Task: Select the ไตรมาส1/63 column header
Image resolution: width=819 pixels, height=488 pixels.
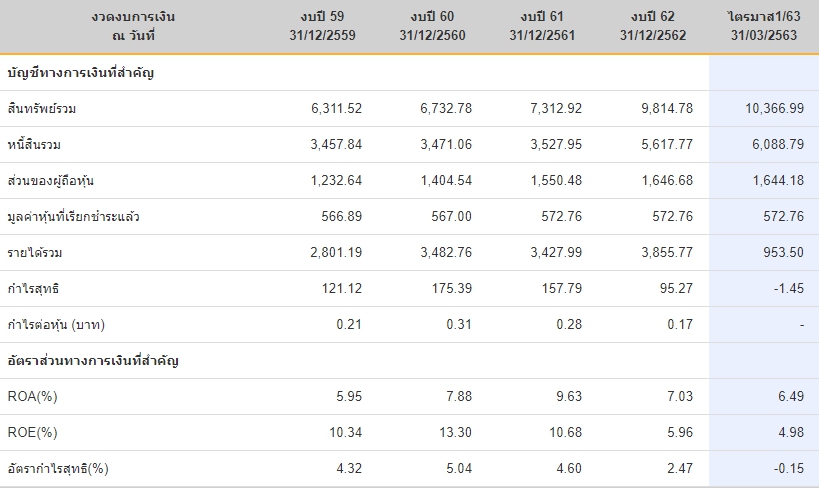Action: (x=766, y=26)
